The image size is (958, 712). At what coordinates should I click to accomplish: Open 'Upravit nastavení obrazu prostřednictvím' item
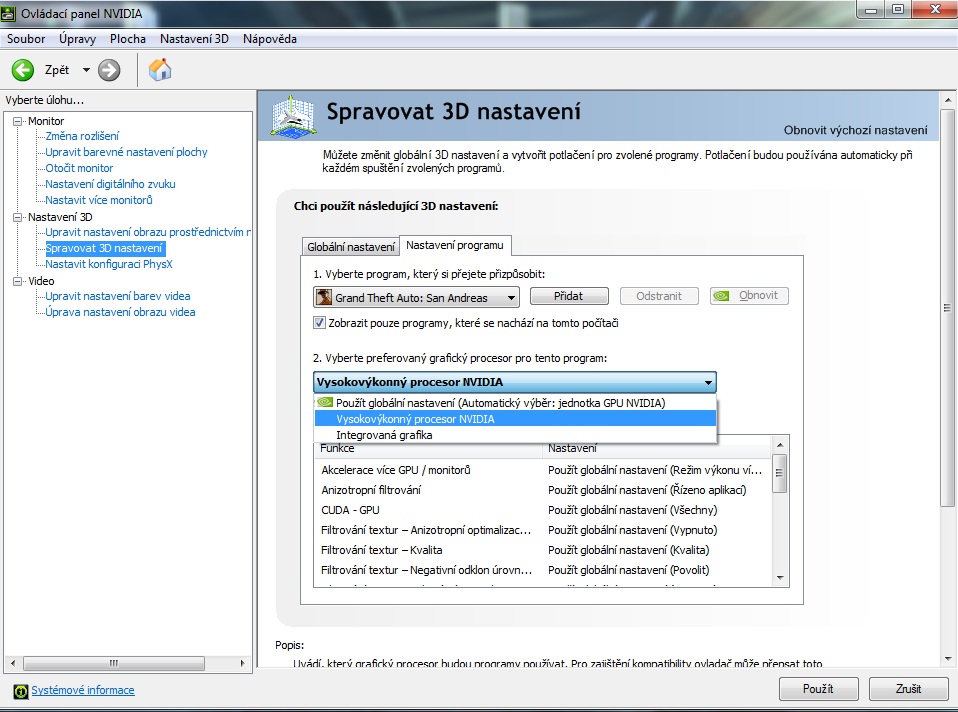coord(148,232)
